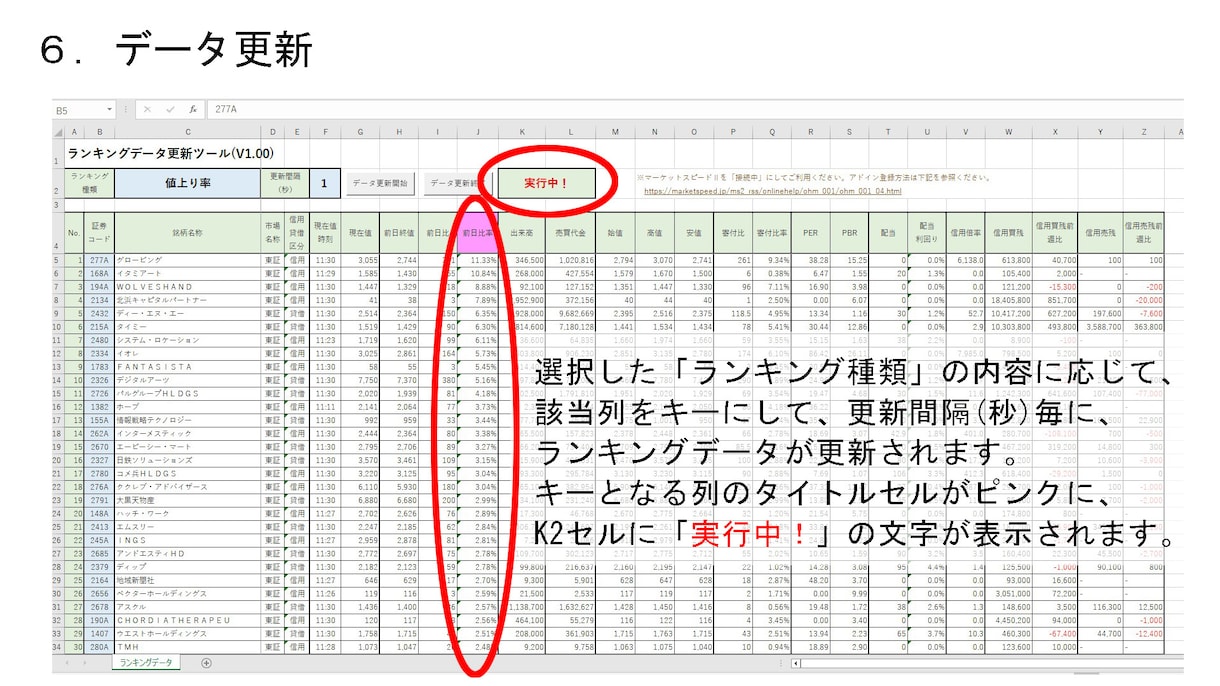Image resolution: width=1220 pixels, height=686 pixels.
Task: Click the 11.33% ratio cell
Action: pos(478,259)
